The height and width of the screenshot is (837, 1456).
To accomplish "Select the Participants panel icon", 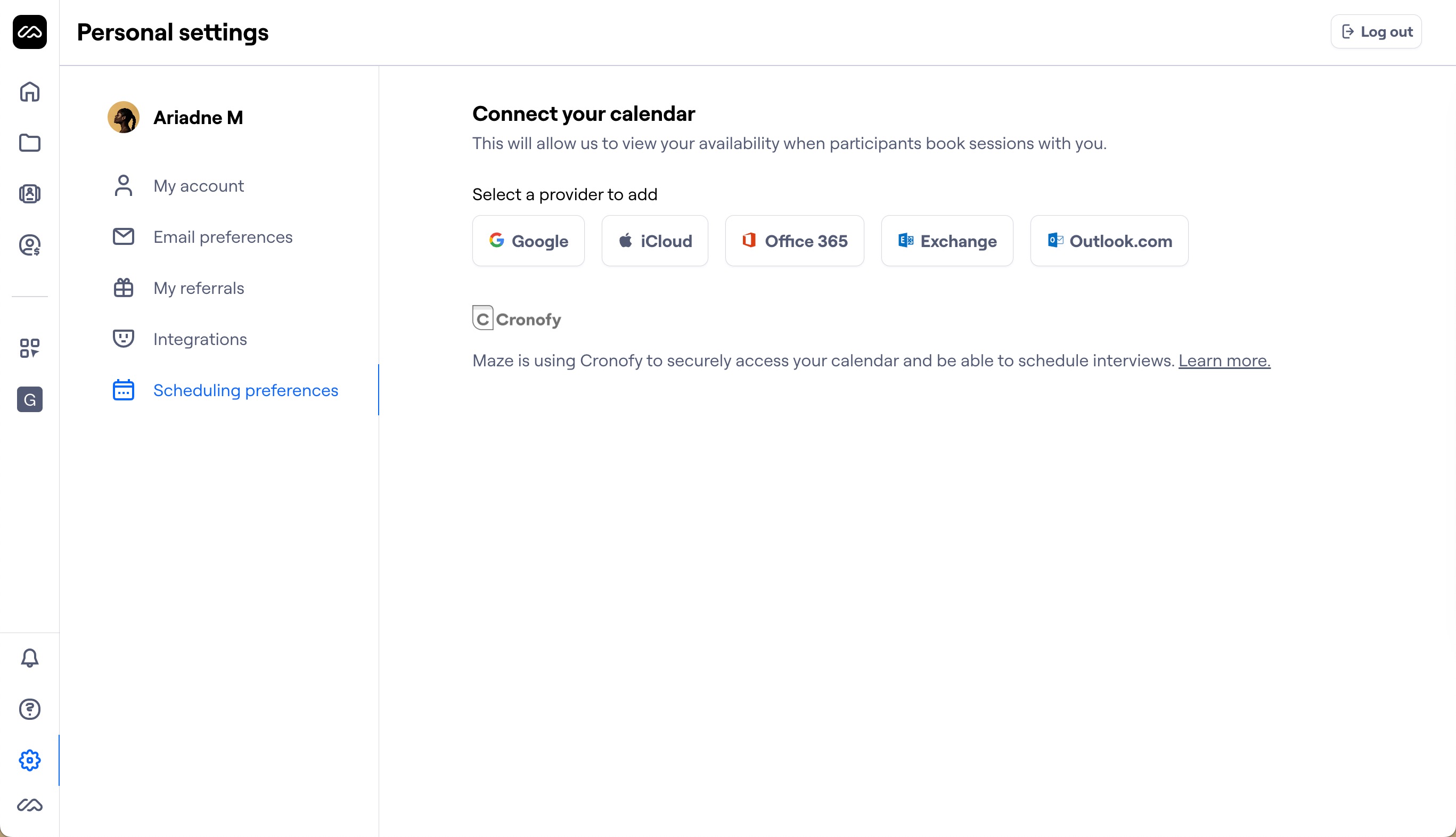I will 29,194.
